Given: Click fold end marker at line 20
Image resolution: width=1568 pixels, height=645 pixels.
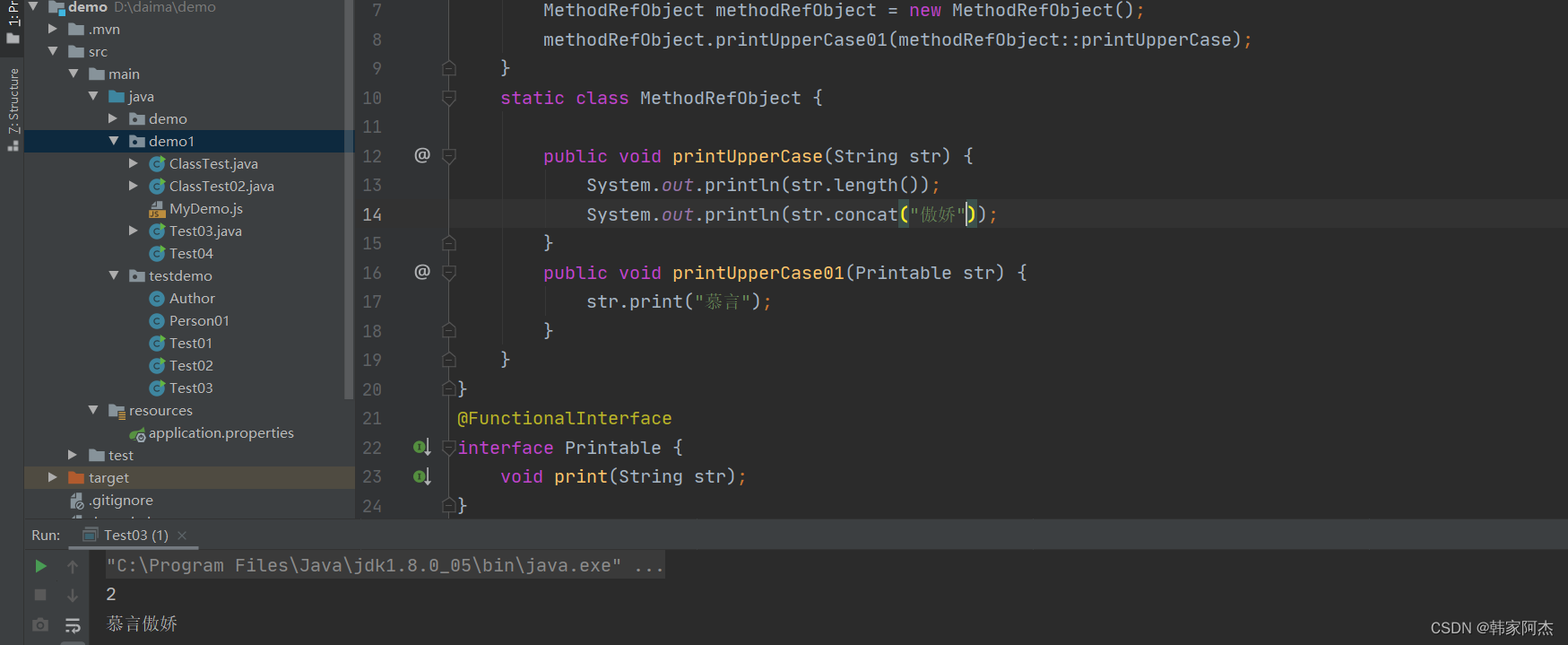Looking at the screenshot, I should 449,389.
